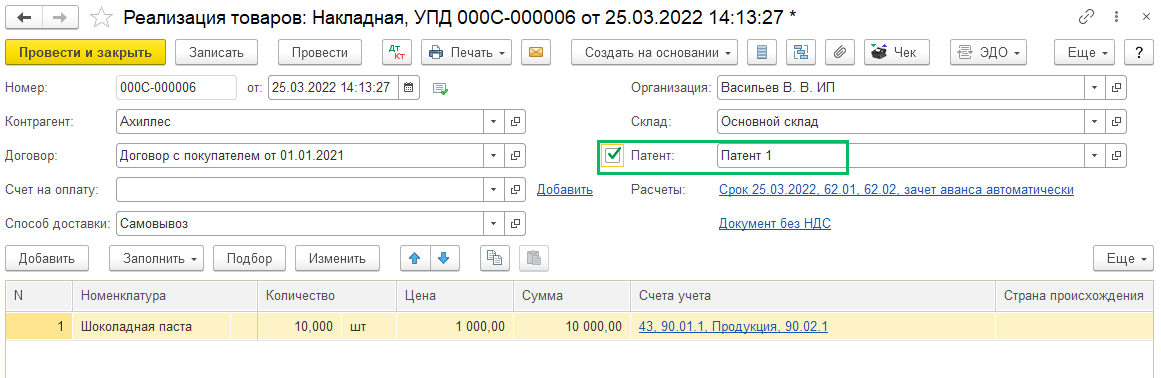The height and width of the screenshot is (378, 1161).
Task: Uncheck the Патент checkbox
Action: point(612,155)
